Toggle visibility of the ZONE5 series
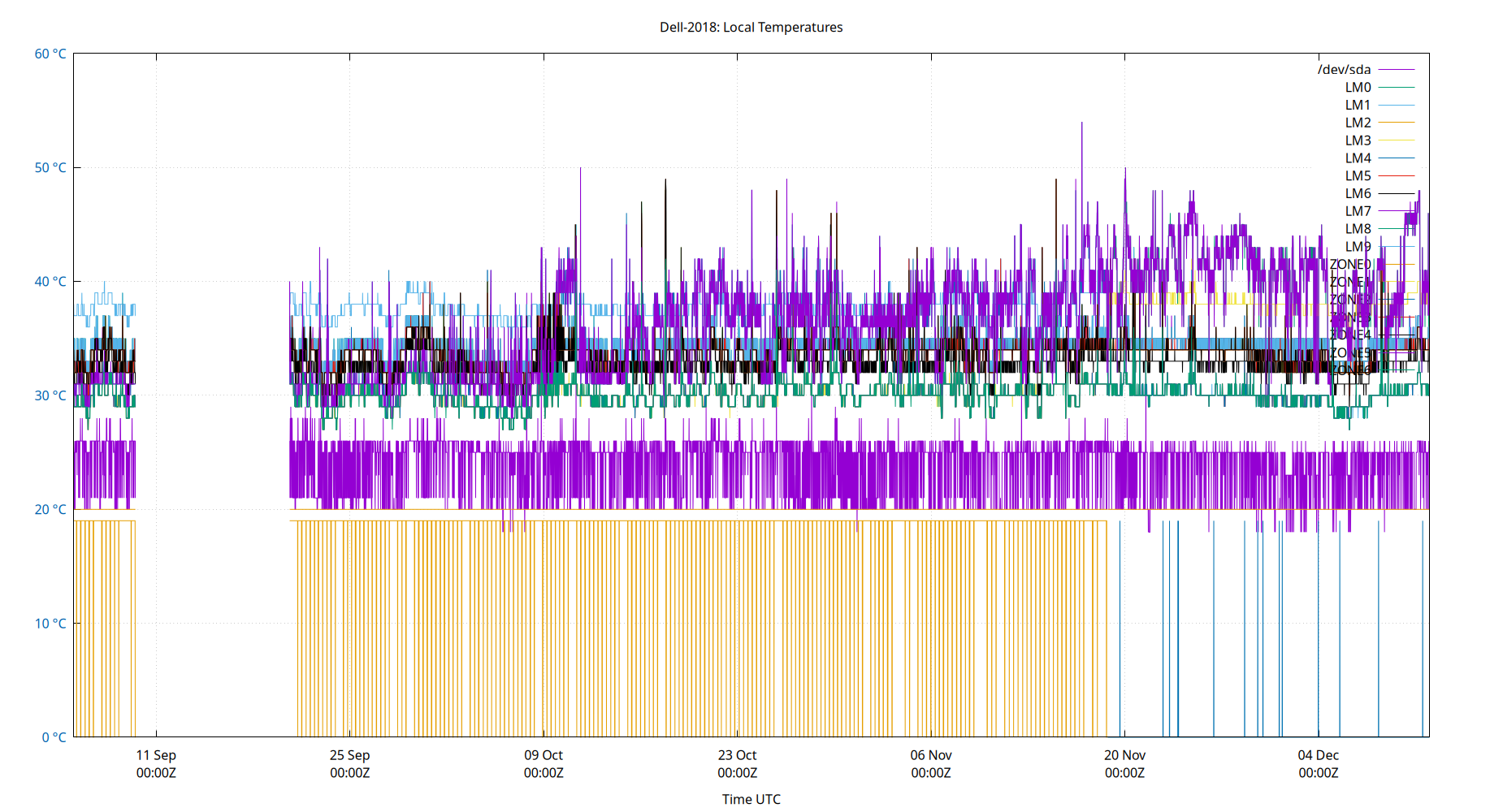Viewport: 1503px width, 812px height. (x=1349, y=352)
